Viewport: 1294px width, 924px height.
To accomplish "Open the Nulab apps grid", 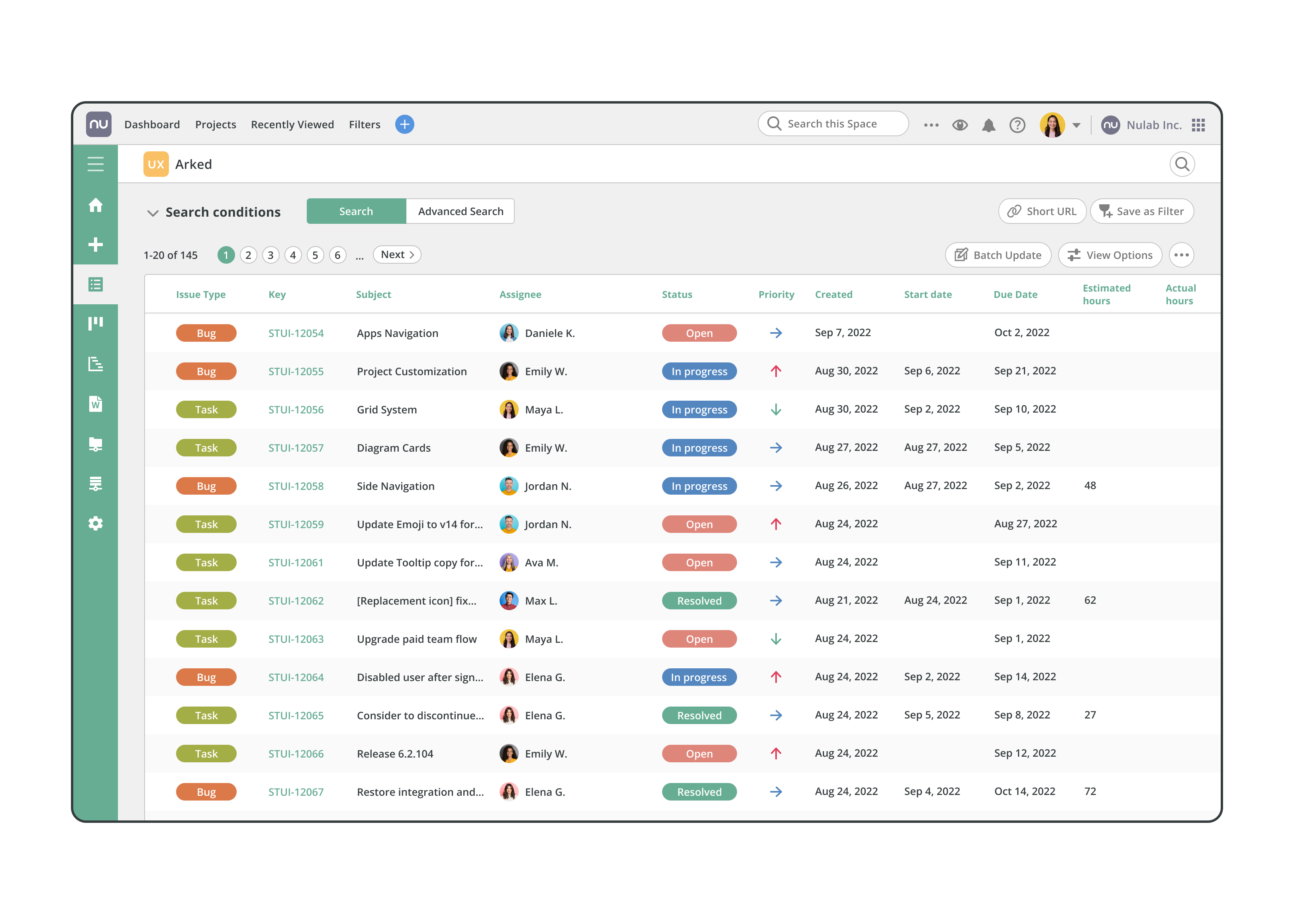I will point(1198,125).
